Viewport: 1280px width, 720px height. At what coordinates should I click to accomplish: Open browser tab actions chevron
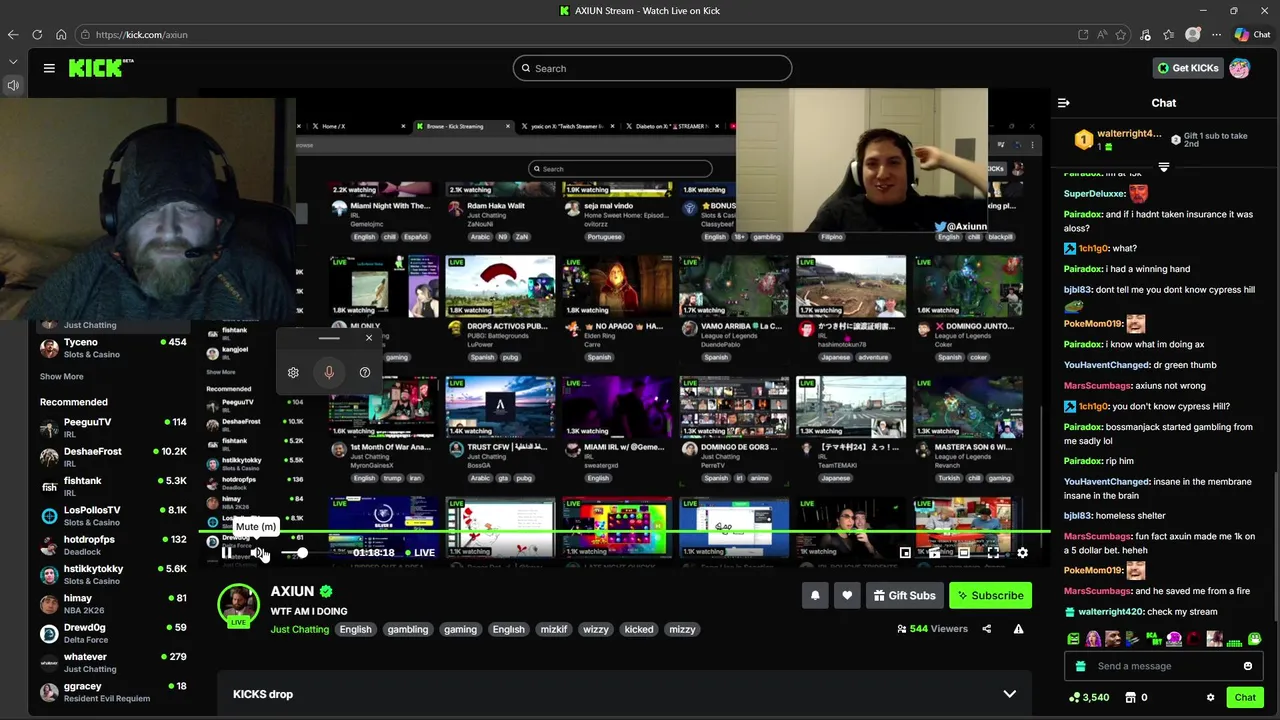point(13,61)
